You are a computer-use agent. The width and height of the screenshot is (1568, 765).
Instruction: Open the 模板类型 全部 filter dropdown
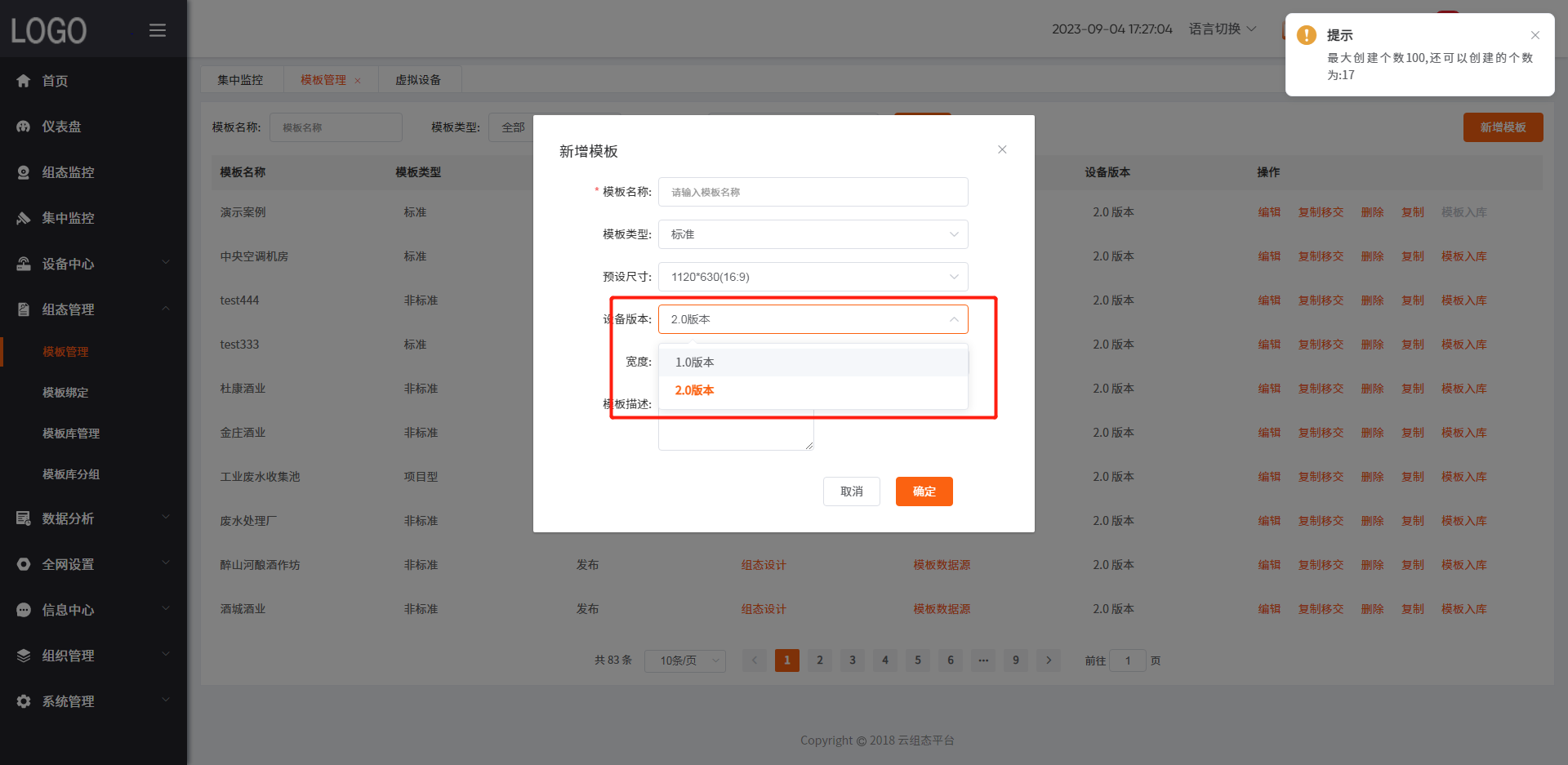pos(511,127)
